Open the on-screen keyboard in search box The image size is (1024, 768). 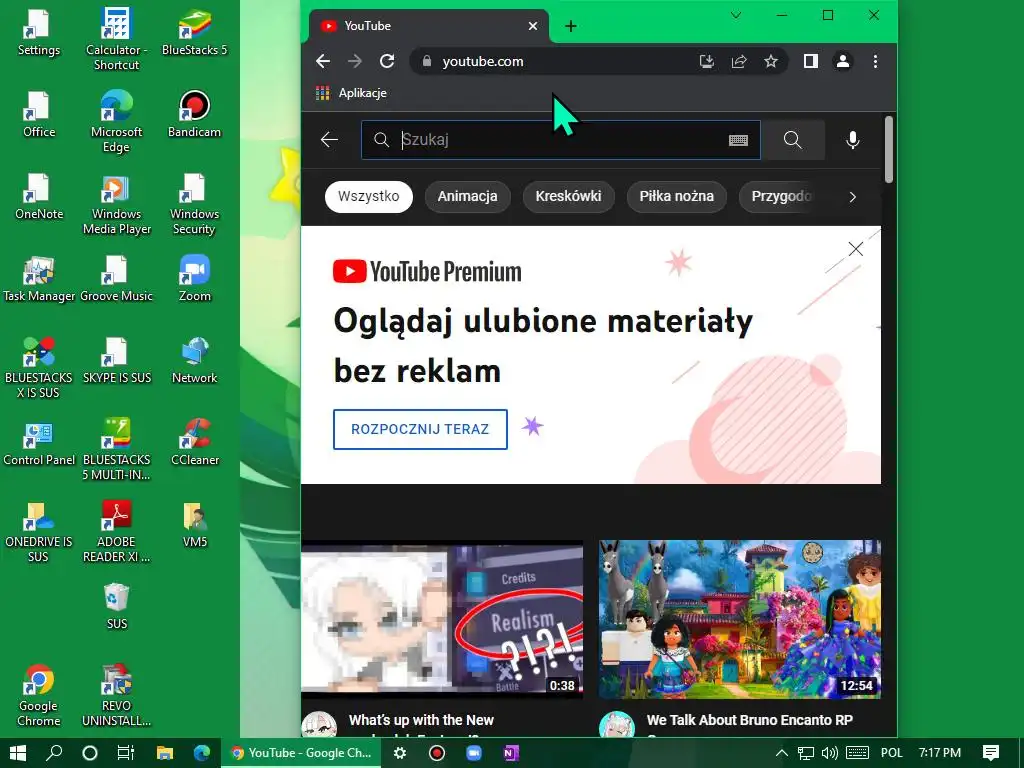[738, 140]
